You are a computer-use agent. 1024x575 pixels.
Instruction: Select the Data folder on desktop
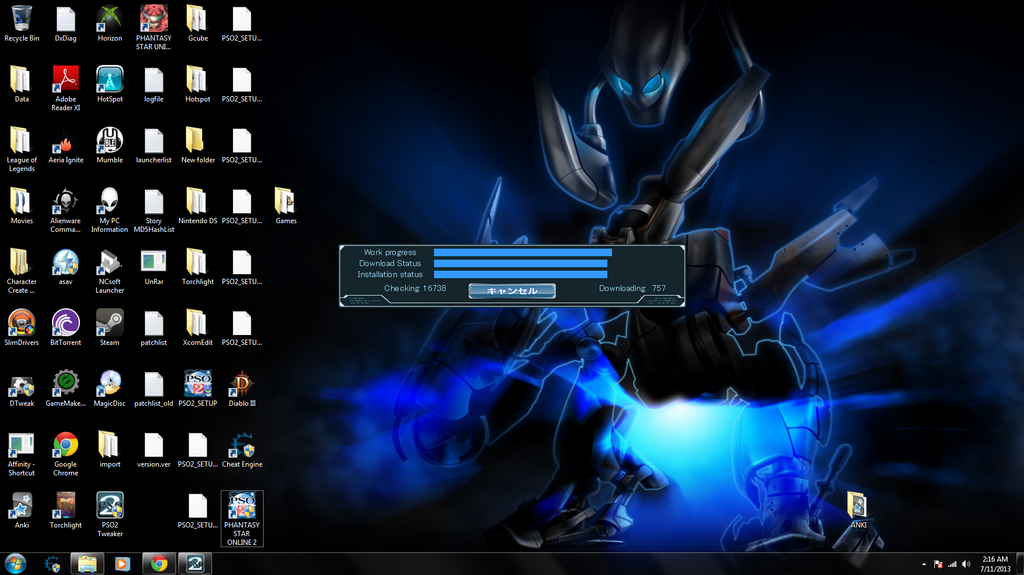pyautogui.click(x=22, y=85)
